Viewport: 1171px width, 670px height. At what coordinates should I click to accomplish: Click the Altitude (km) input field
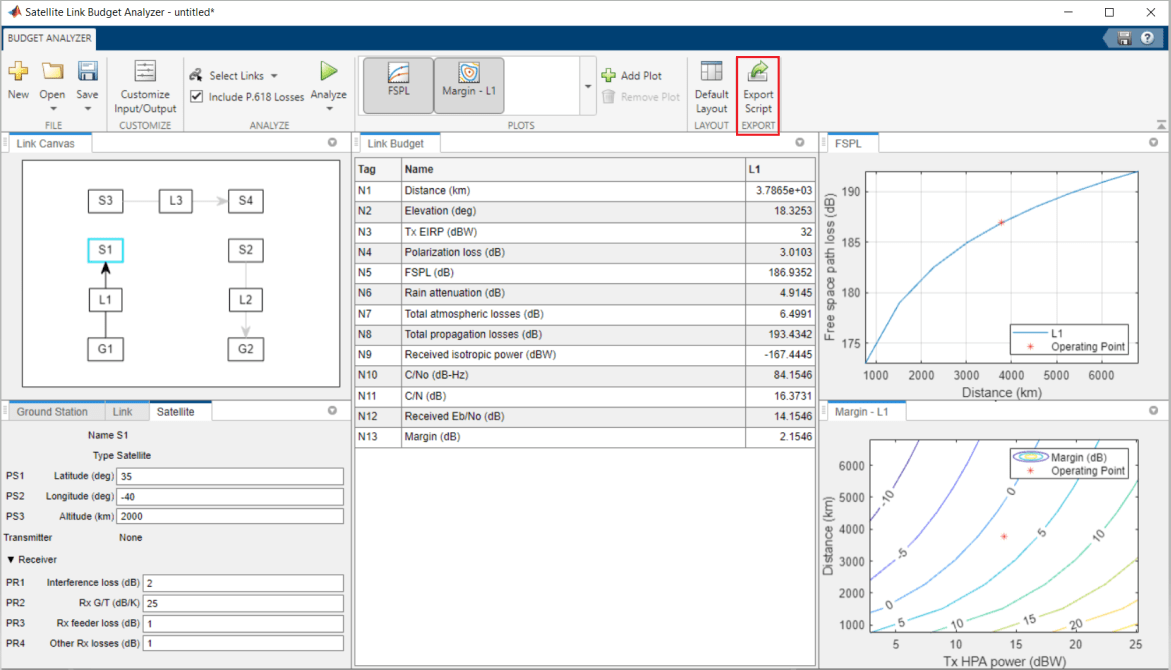(230, 517)
